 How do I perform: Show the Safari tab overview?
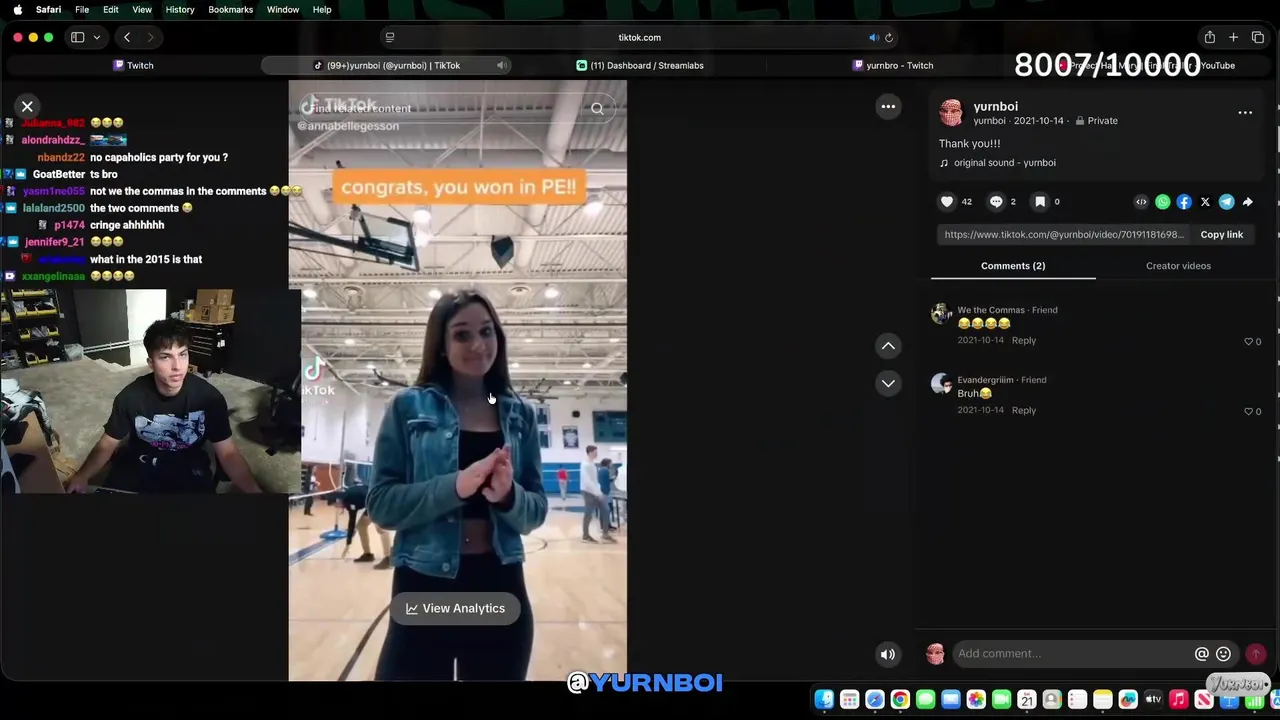click(1258, 37)
